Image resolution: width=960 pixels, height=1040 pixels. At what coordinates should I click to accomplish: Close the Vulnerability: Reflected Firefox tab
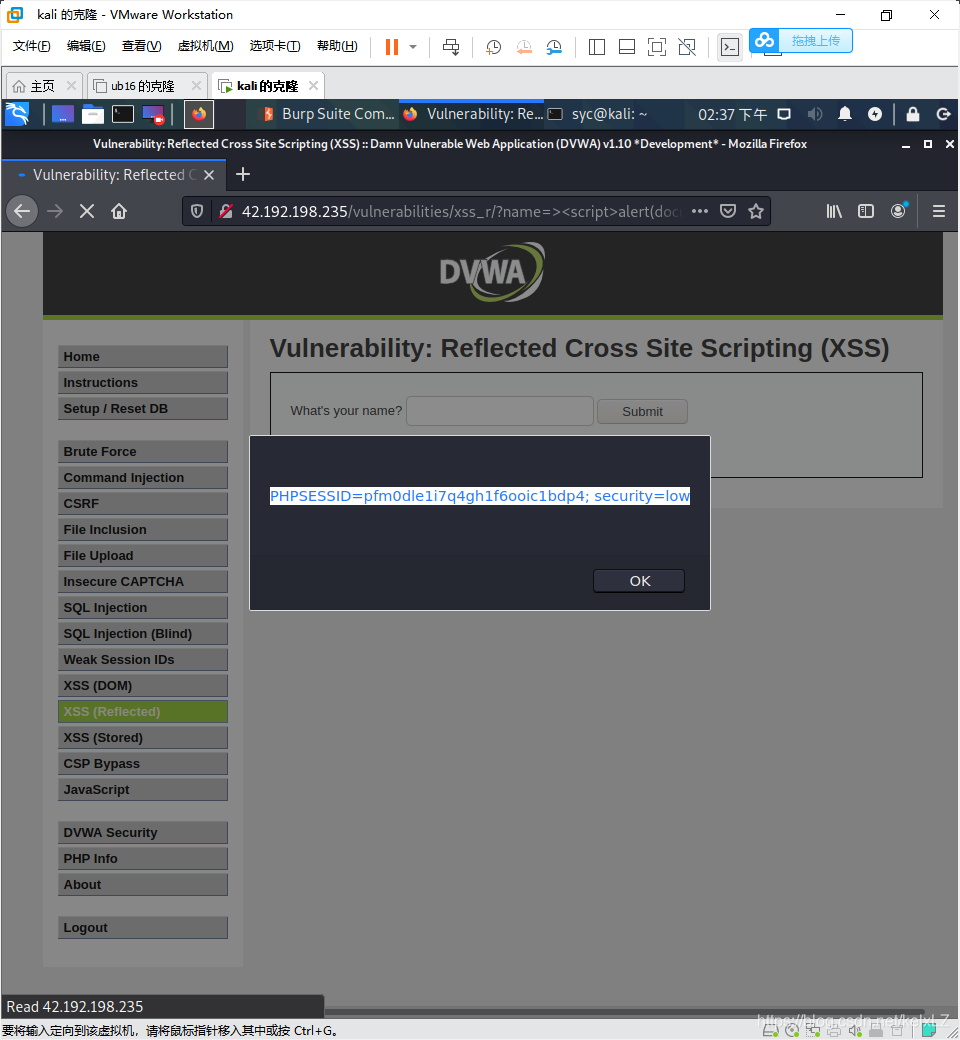(209, 174)
